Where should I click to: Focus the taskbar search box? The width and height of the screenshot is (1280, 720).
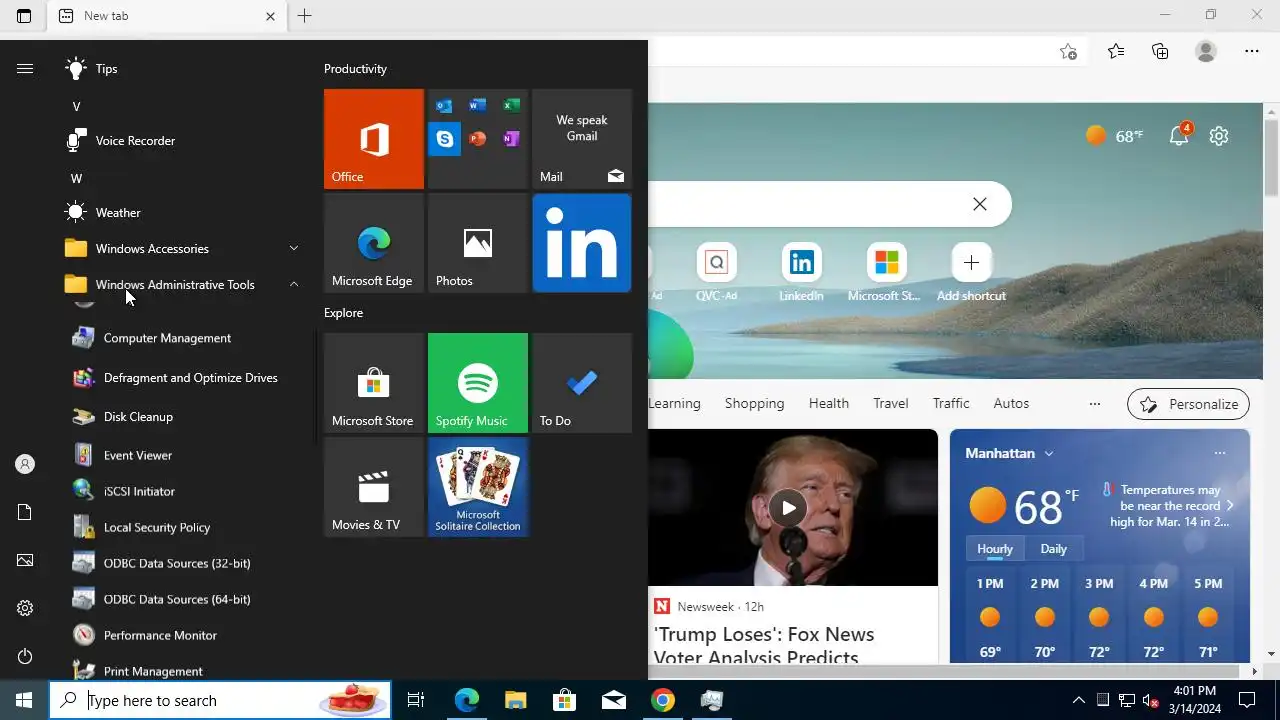click(x=220, y=700)
